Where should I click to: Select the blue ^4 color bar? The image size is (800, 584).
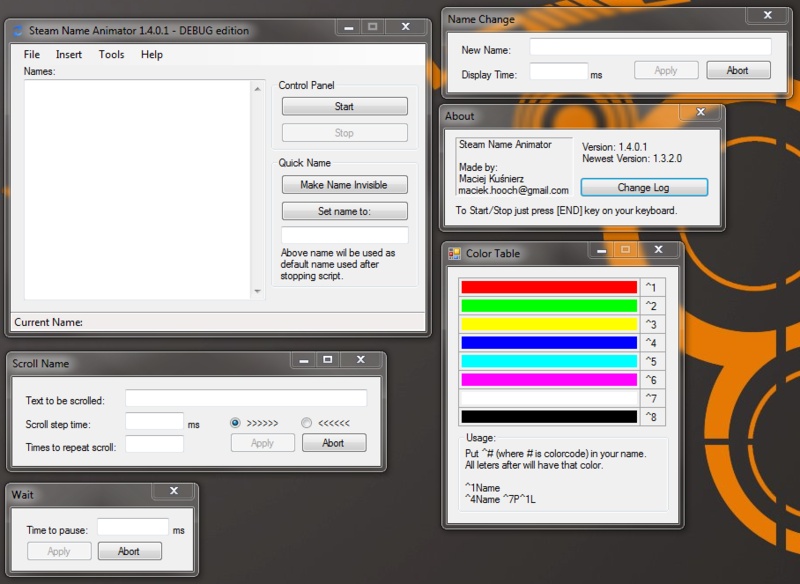pos(549,343)
